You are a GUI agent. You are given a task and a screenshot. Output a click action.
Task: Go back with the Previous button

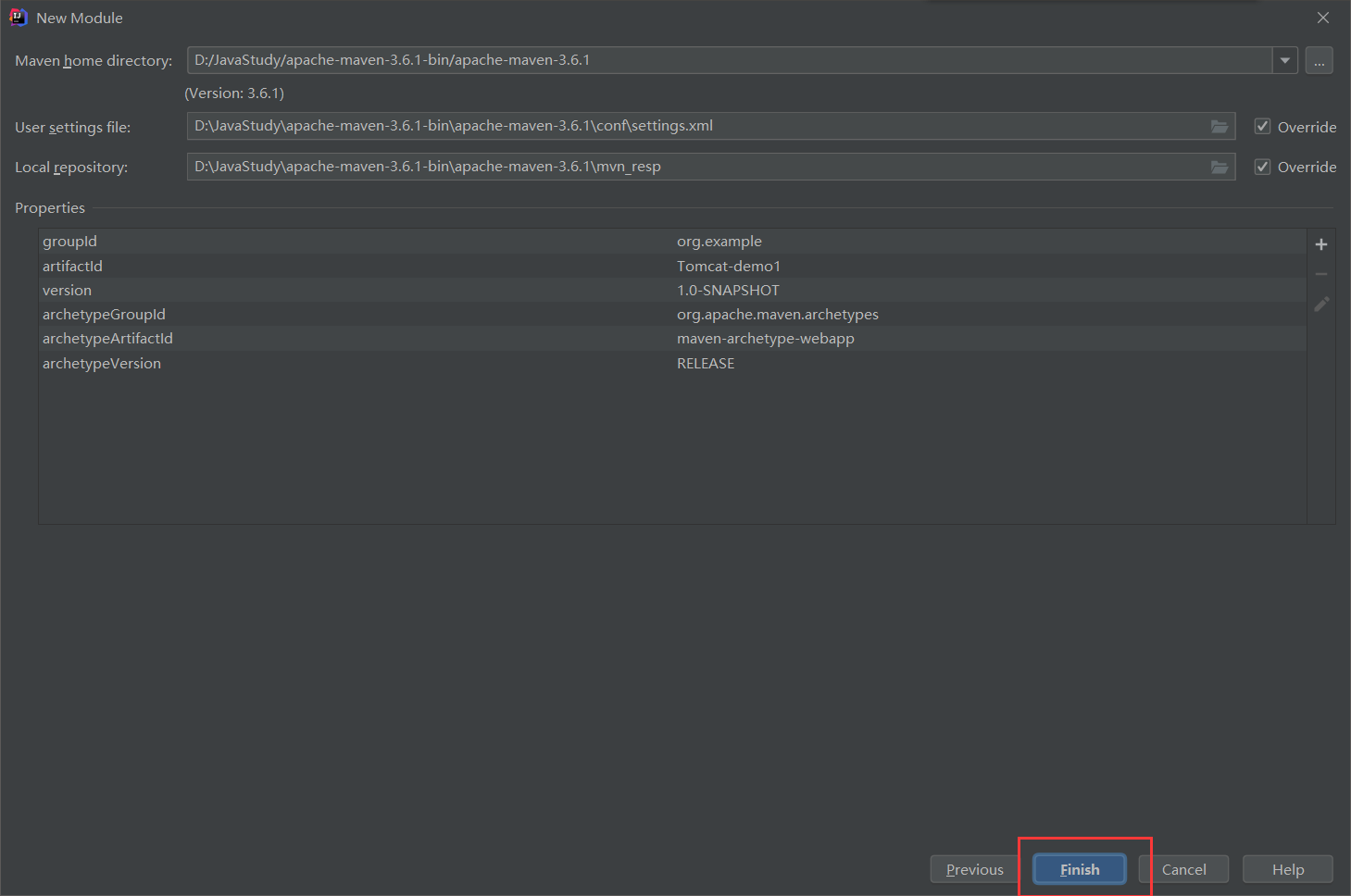(x=975, y=869)
